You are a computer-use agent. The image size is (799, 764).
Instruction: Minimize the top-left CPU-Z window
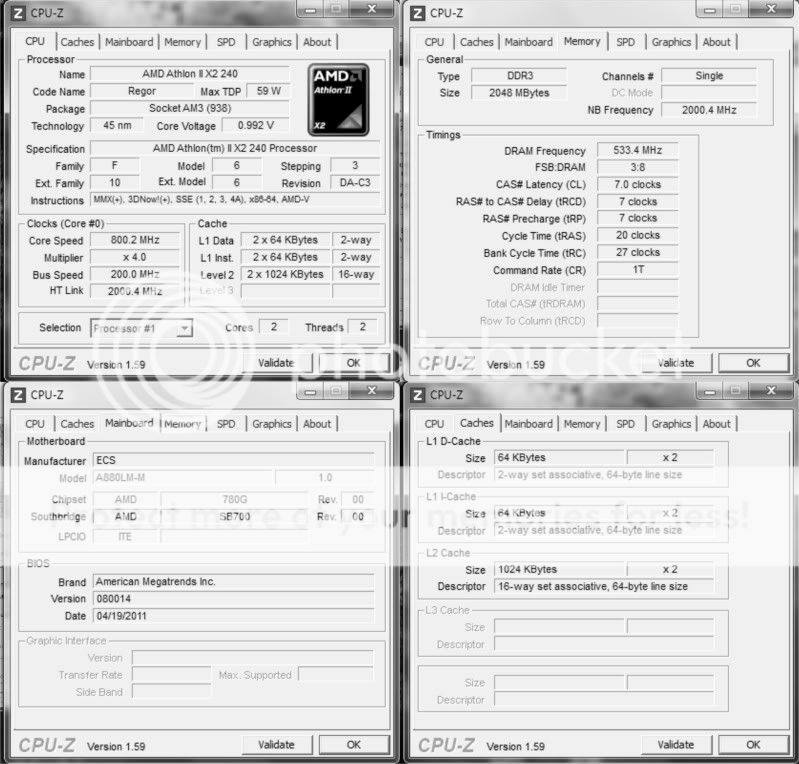(310, 9)
